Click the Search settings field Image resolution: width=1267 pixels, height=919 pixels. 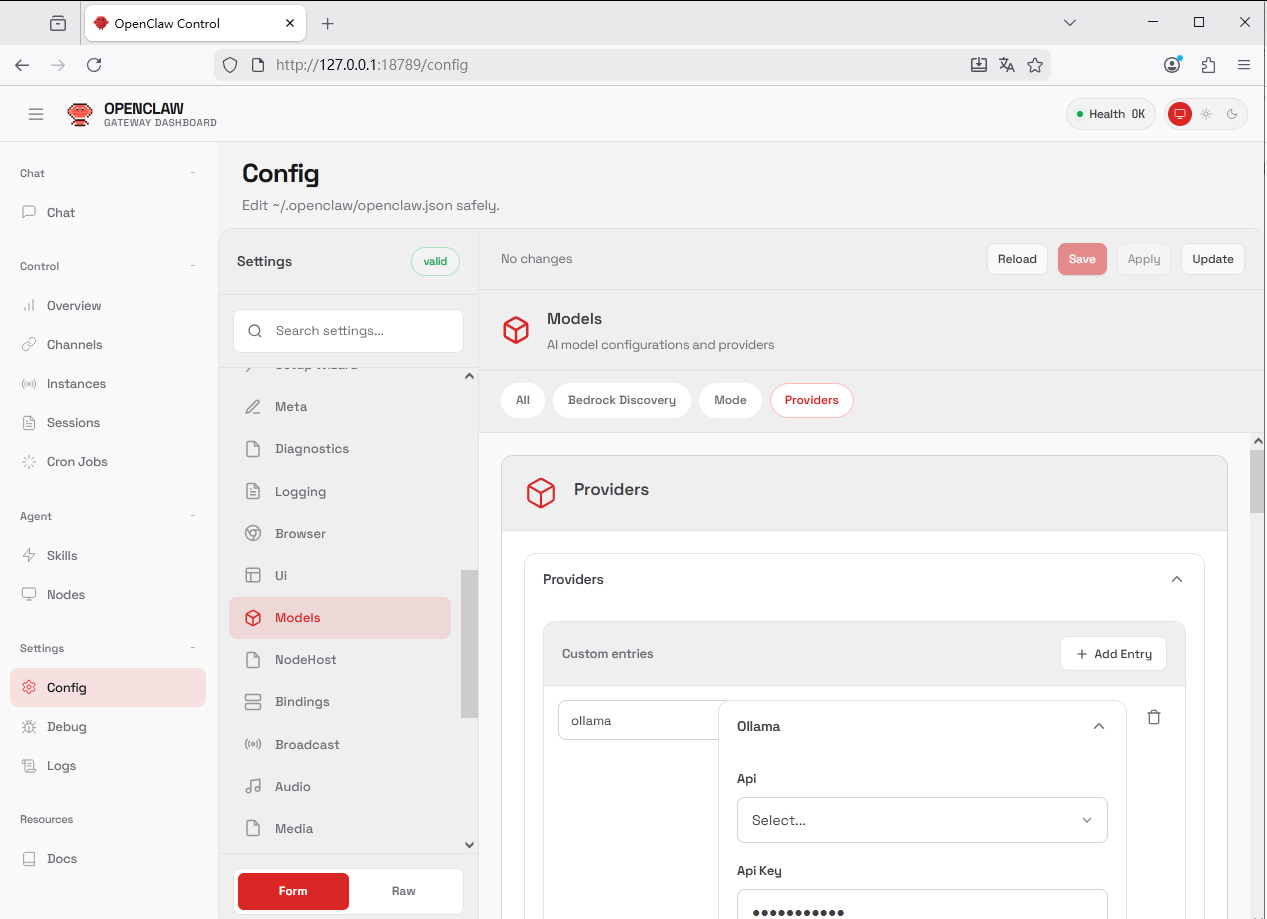[348, 331]
